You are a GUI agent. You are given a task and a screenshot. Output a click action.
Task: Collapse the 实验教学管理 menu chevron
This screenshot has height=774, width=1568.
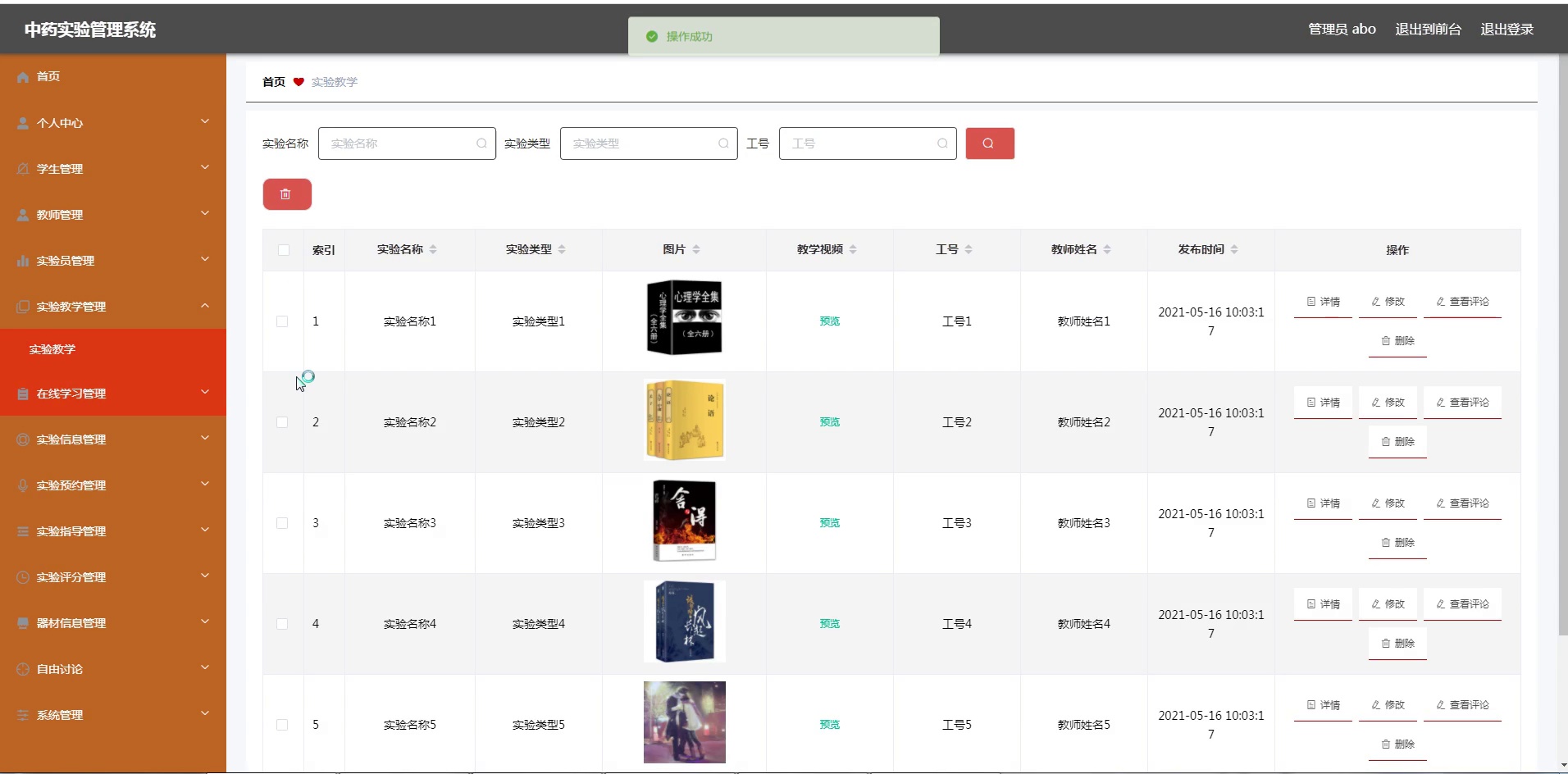click(205, 305)
